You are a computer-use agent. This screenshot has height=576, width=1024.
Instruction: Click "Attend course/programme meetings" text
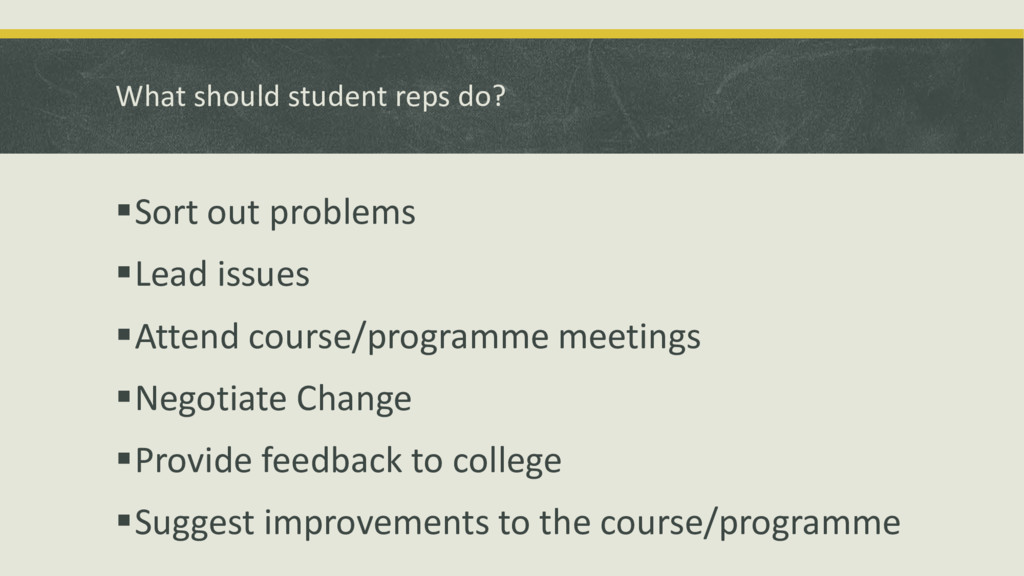tap(417, 338)
